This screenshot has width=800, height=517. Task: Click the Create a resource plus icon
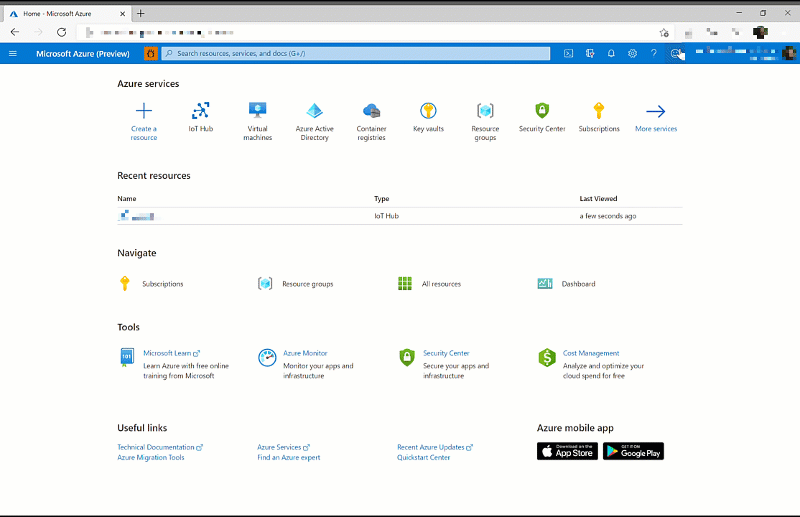click(x=144, y=111)
